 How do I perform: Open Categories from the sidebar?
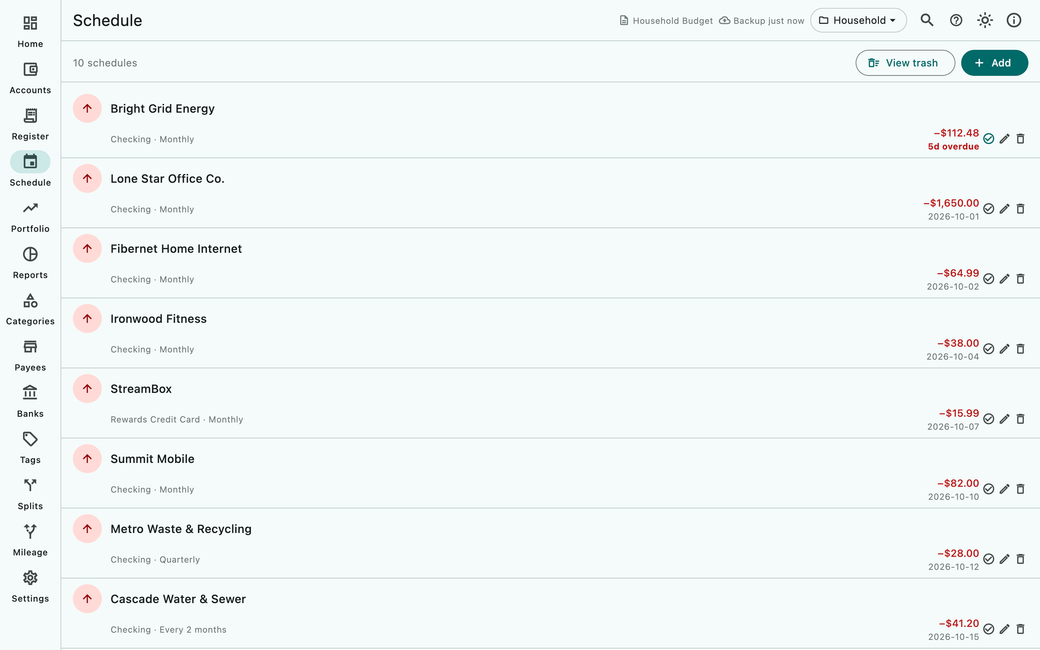tap(30, 310)
